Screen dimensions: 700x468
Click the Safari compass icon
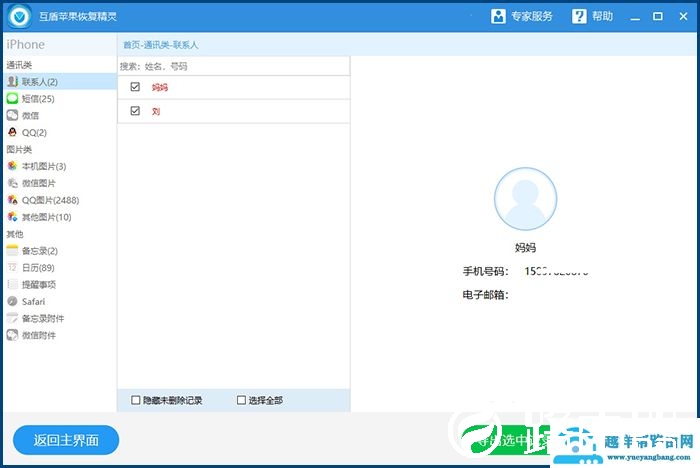coord(12,301)
